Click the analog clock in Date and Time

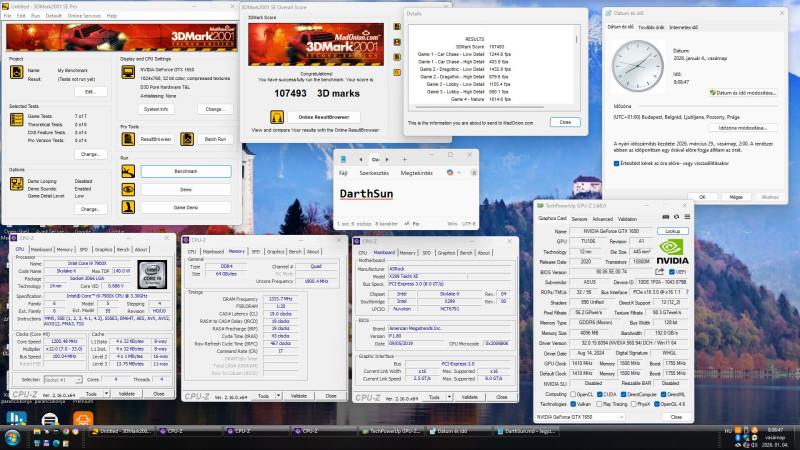(637, 66)
